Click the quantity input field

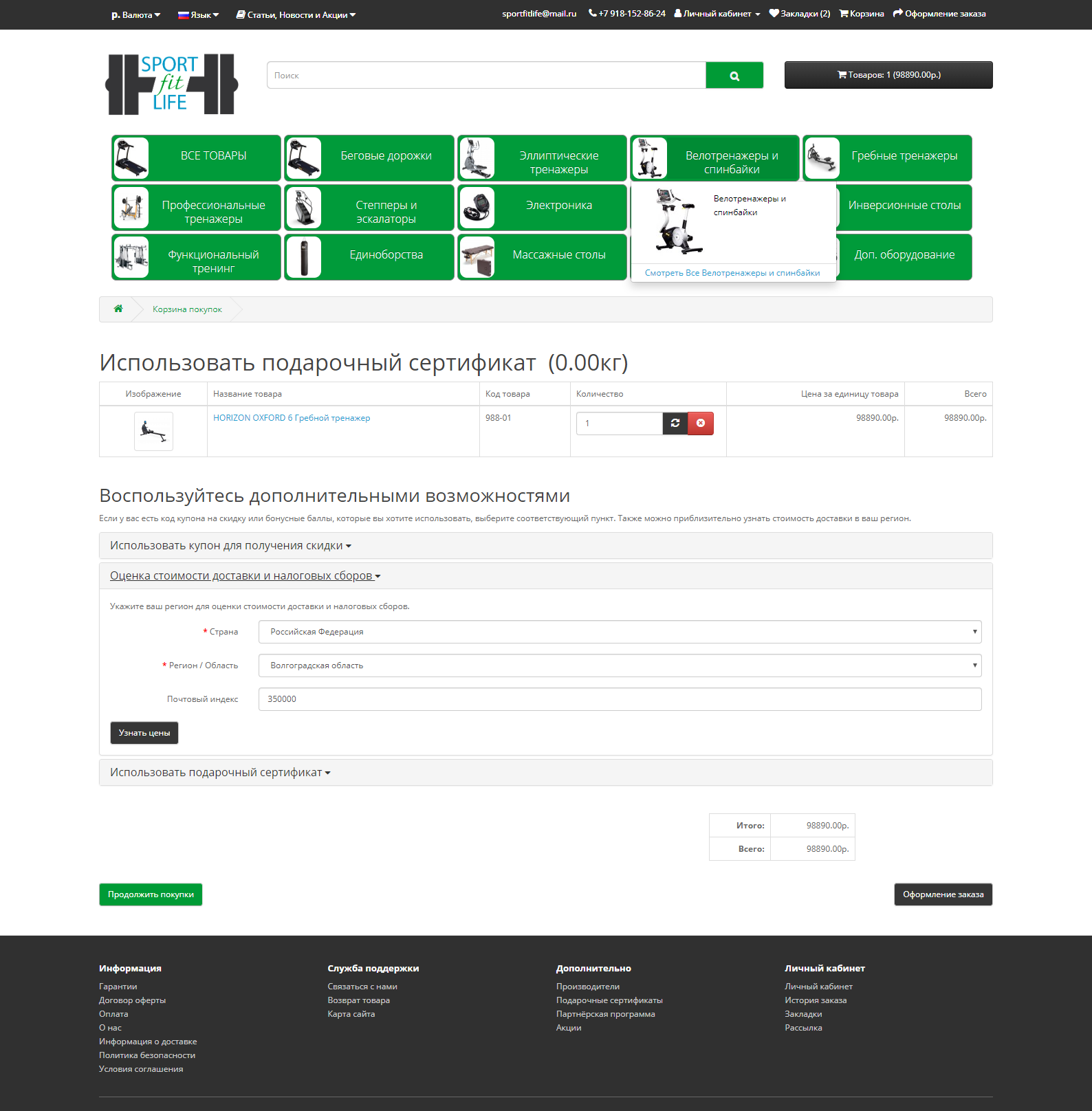click(x=620, y=423)
